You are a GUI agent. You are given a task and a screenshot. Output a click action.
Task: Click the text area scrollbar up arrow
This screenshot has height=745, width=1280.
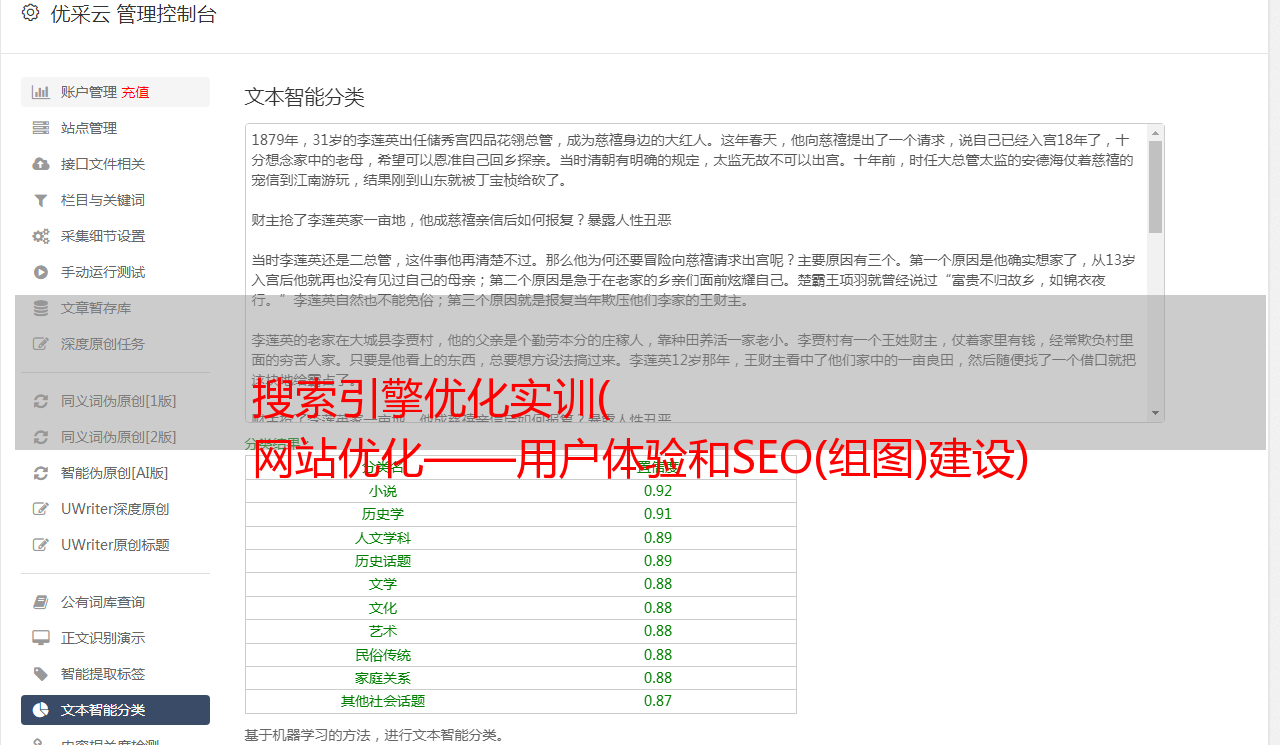pos(1155,132)
